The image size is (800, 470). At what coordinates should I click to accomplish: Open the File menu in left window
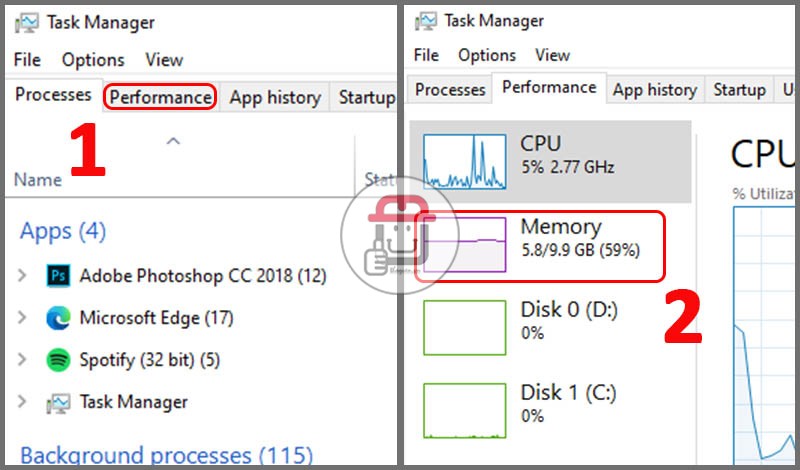click(27, 60)
